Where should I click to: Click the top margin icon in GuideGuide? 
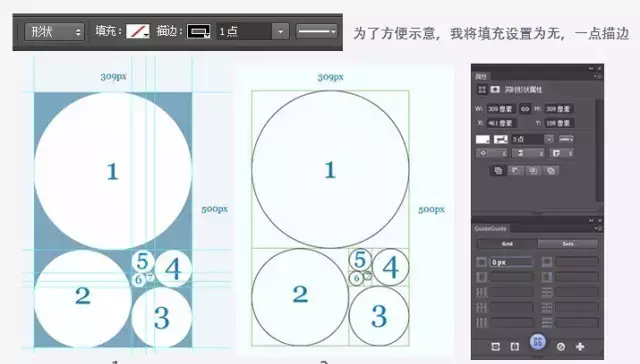[x=482, y=262]
